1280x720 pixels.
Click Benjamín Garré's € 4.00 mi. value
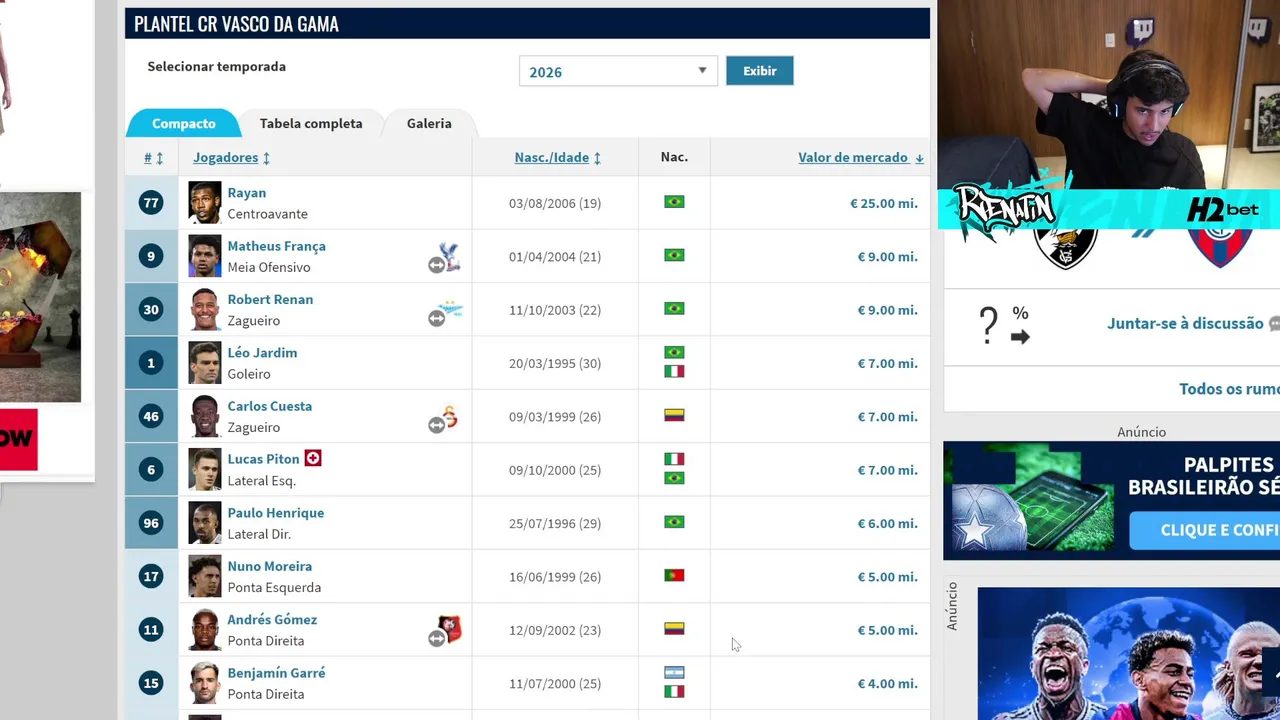click(x=887, y=683)
